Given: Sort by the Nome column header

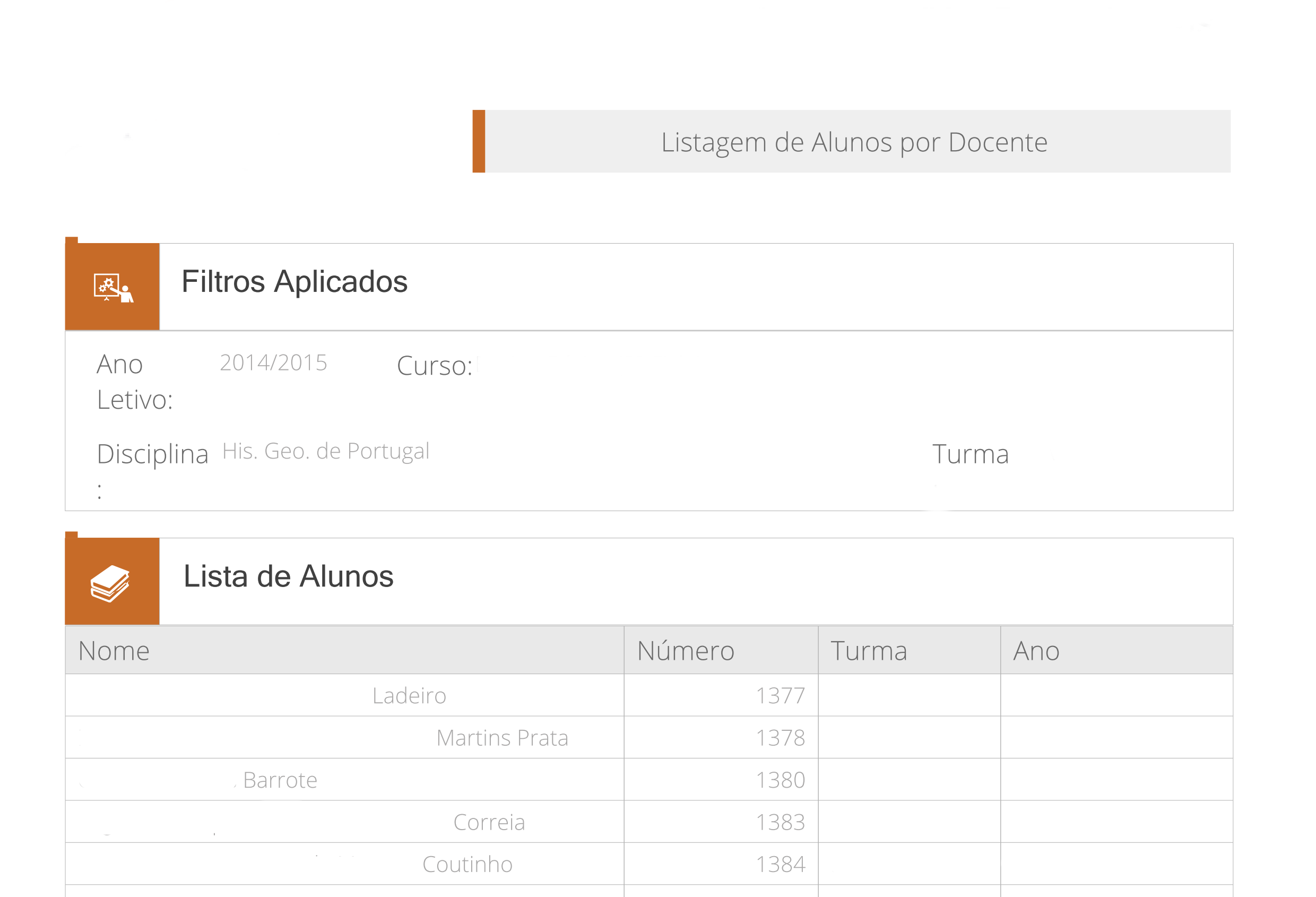Looking at the screenshot, I should 114,651.
